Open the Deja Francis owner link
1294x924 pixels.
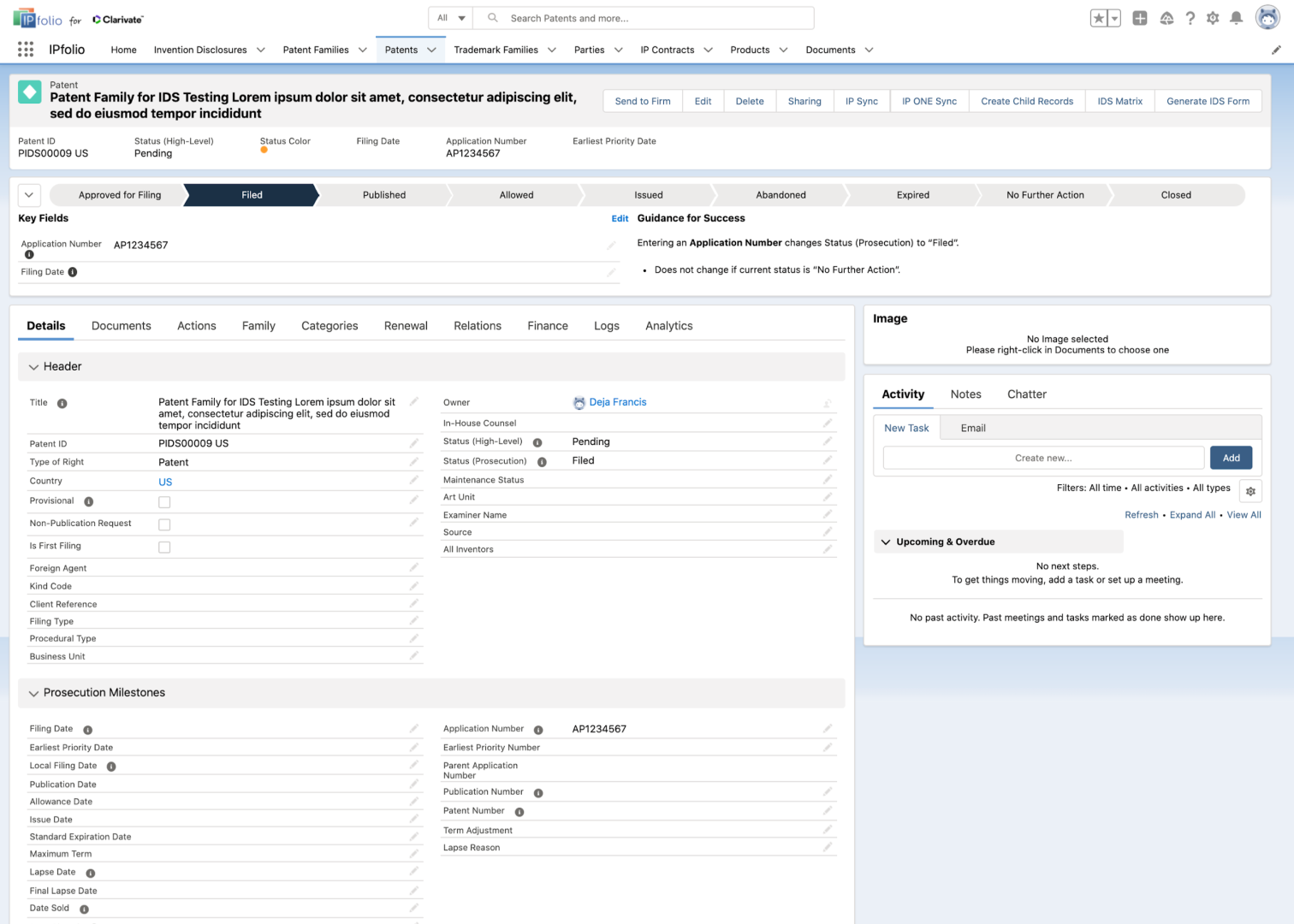click(x=617, y=402)
